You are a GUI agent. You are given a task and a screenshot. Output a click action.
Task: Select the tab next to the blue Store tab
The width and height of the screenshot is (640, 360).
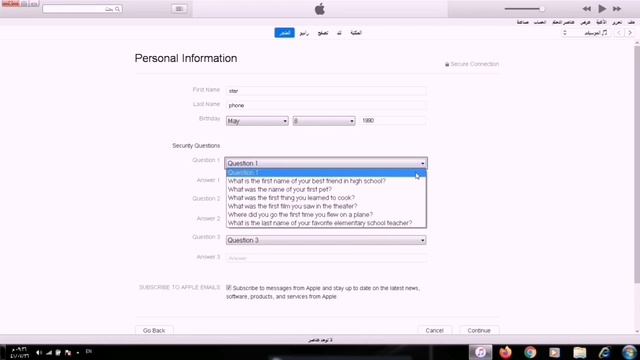[x=304, y=33]
